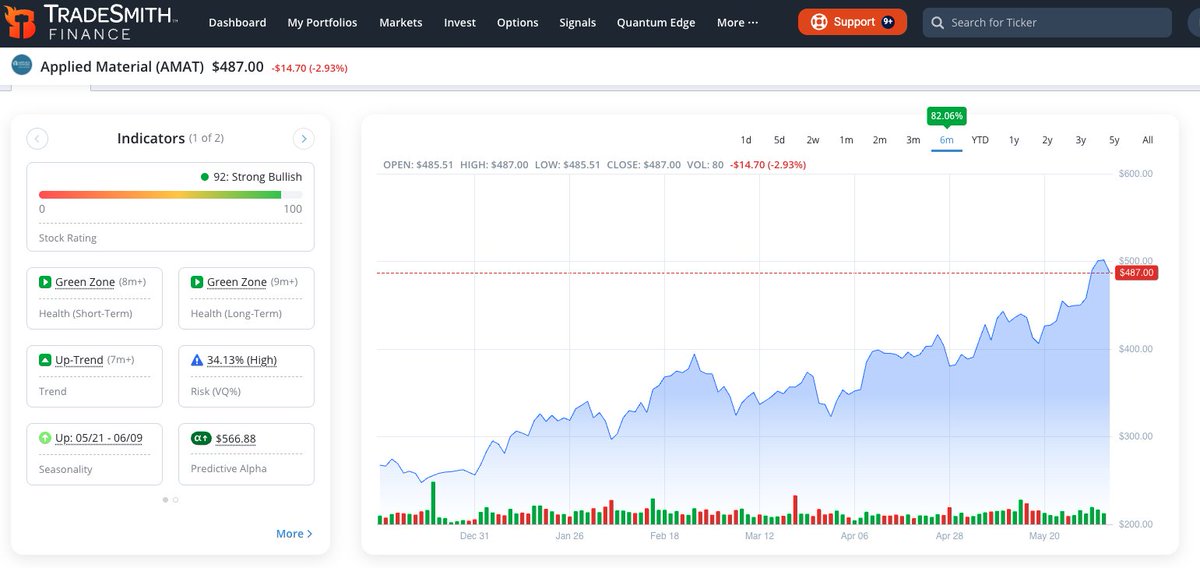
Task: Click the Dec 31 date axis label
Action: click(x=474, y=536)
